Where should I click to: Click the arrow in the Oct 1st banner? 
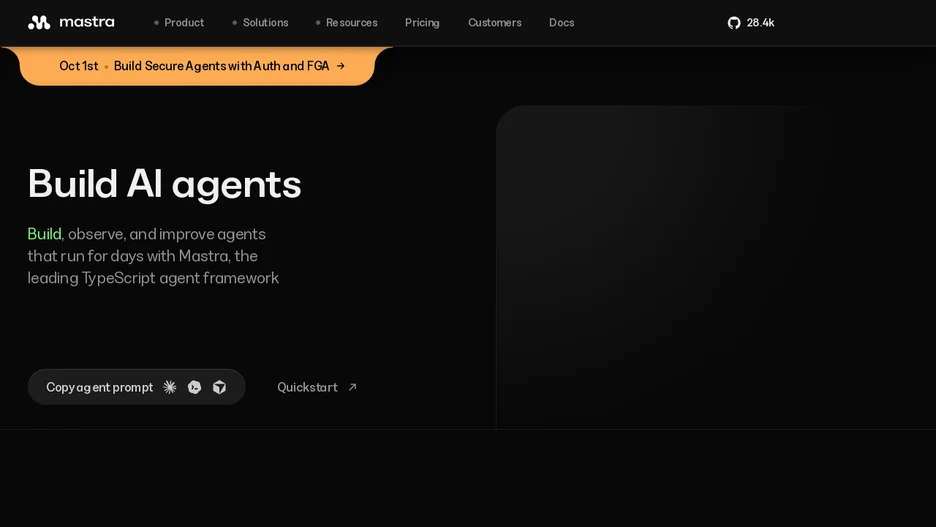[x=340, y=66]
